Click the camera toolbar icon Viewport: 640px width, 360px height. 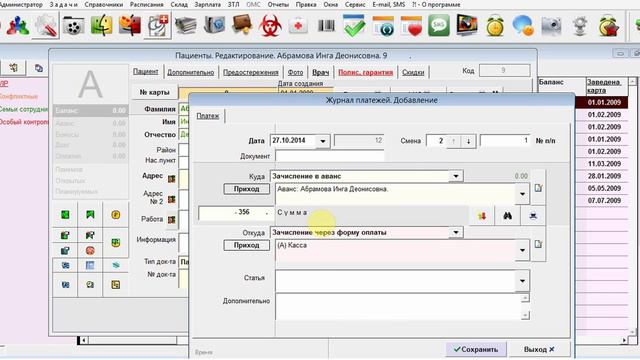tap(551, 26)
